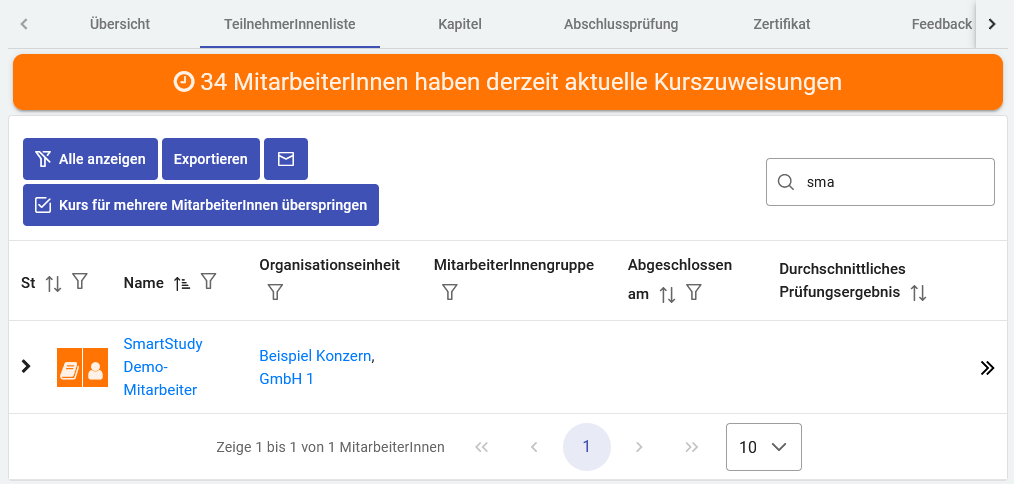The image size is (1014, 484).
Task: Filter the Abgeschlossen am column
Action: (x=693, y=293)
